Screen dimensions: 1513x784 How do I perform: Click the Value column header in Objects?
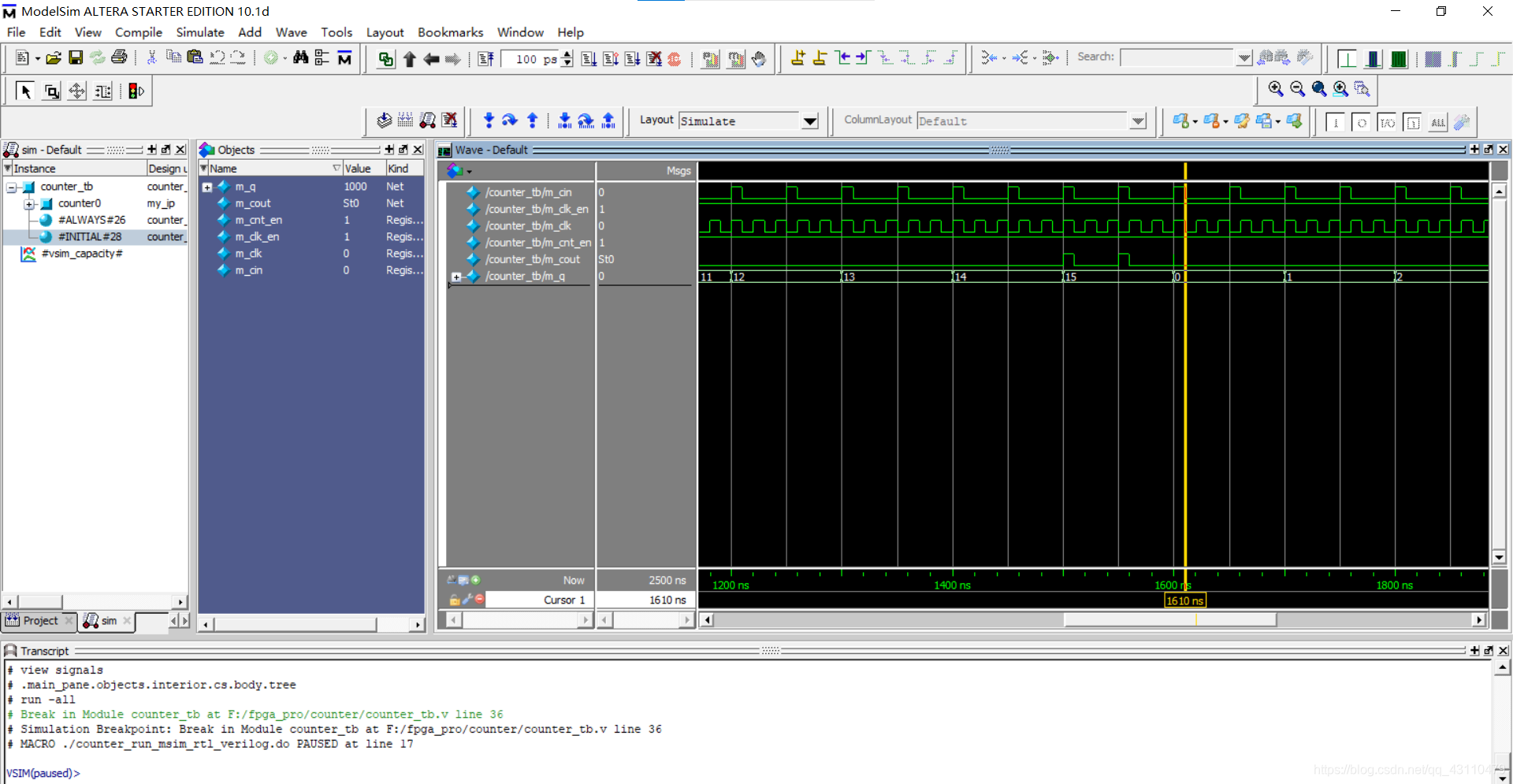click(363, 169)
